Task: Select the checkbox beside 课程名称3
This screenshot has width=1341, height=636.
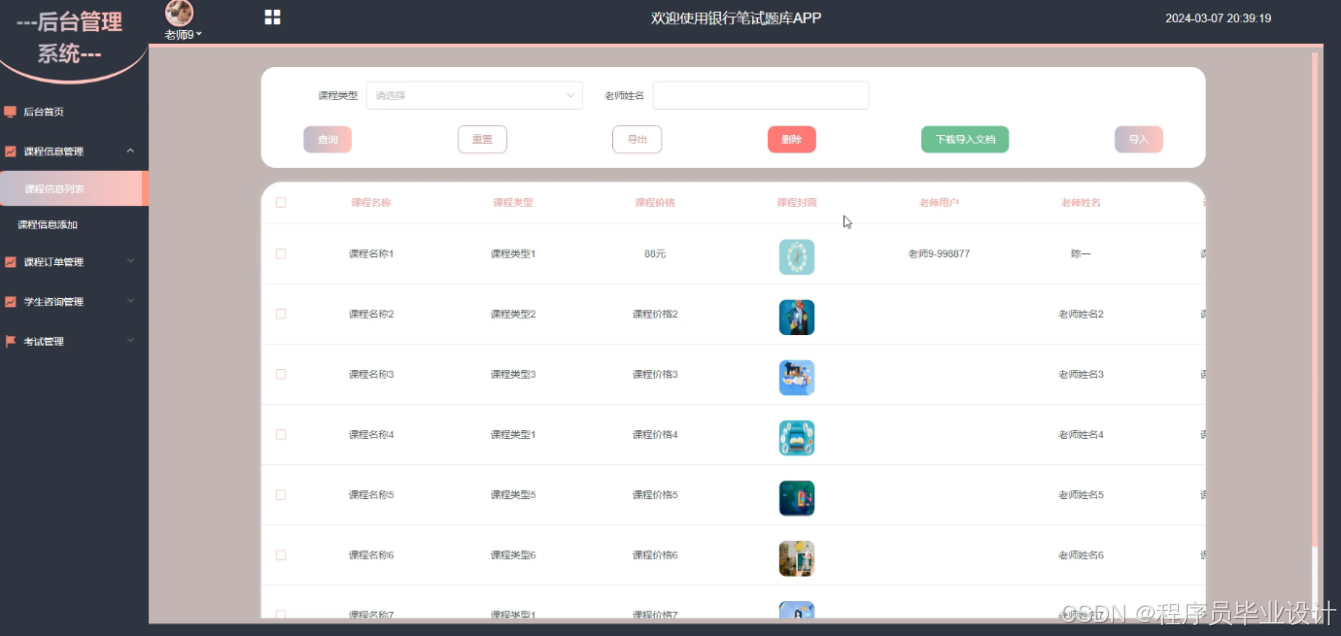Action: 281,374
